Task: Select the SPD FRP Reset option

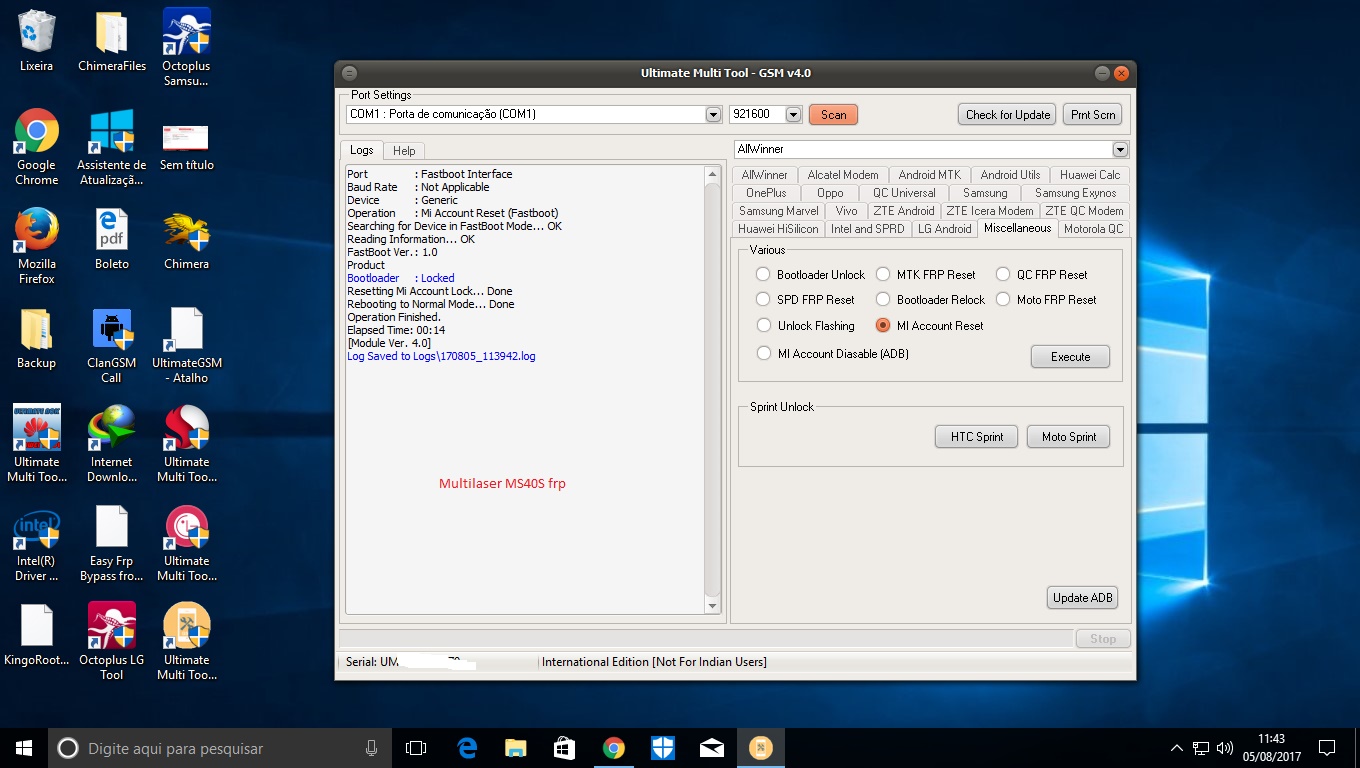Action: click(763, 299)
